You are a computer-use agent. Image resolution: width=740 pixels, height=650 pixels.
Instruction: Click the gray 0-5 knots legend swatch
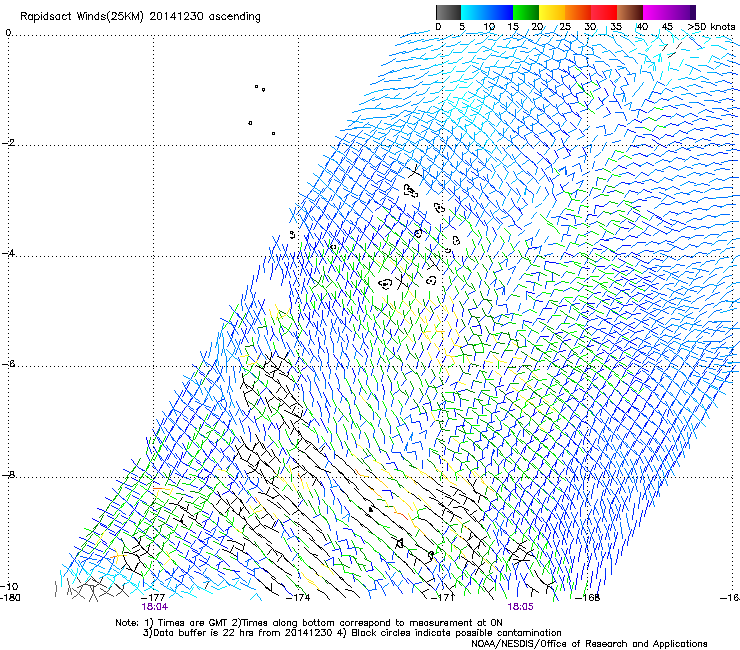click(x=448, y=12)
